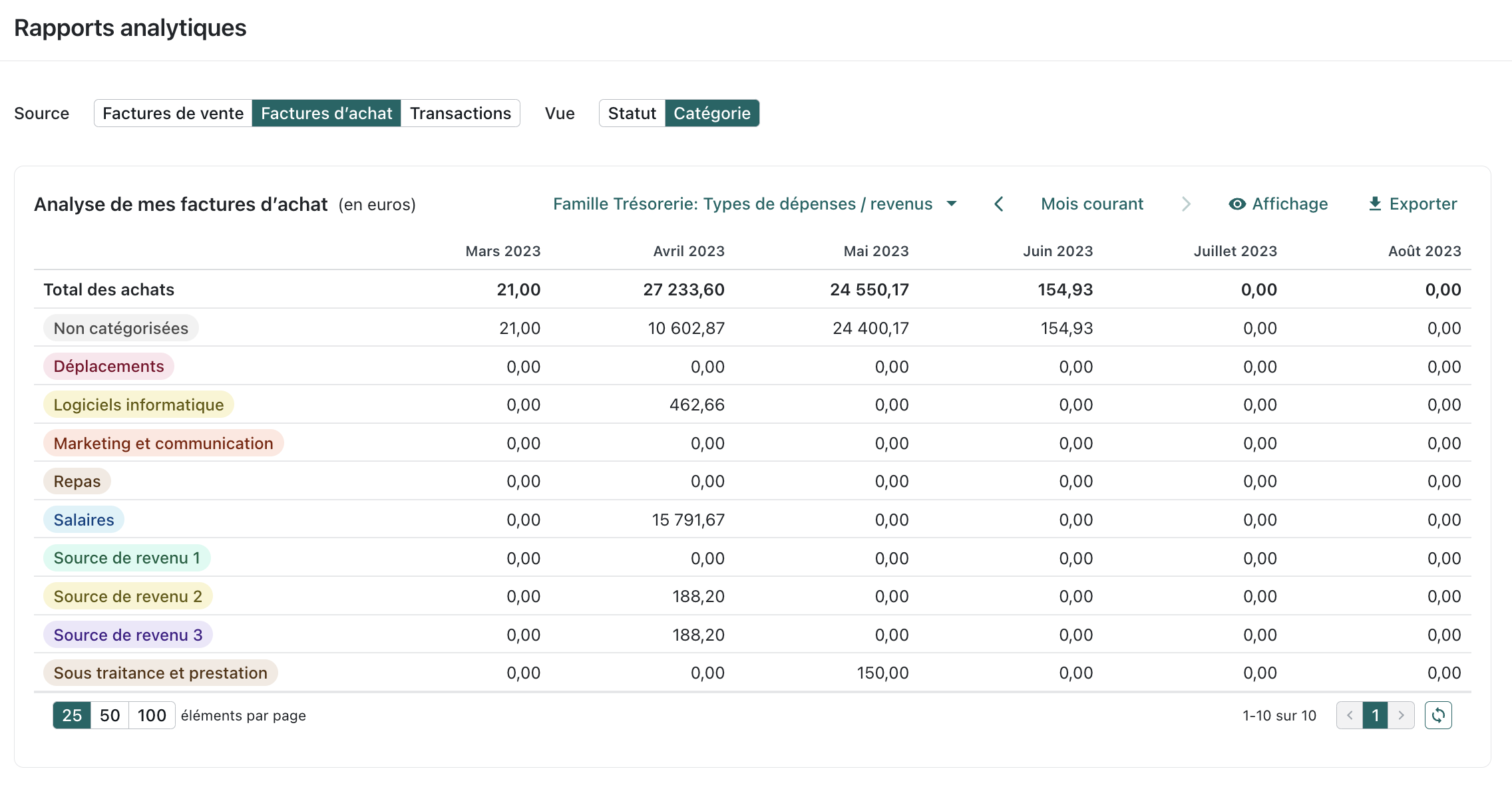Image resolution: width=1512 pixels, height=809 pixels.
Task: Click Source de revenu 1 tag
Action: click(x=127, y=558)
